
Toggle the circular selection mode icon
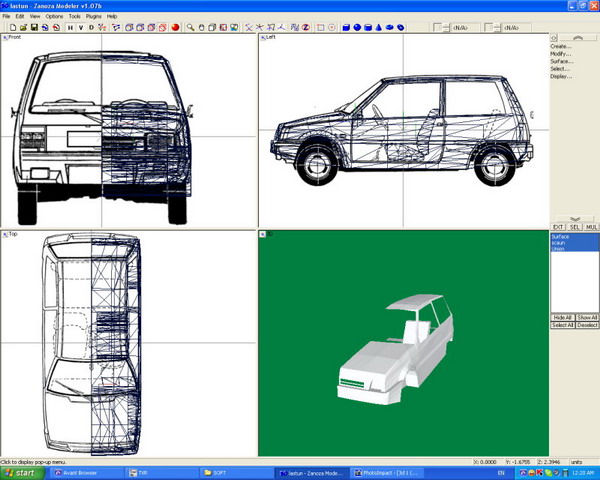pos(332,28)
